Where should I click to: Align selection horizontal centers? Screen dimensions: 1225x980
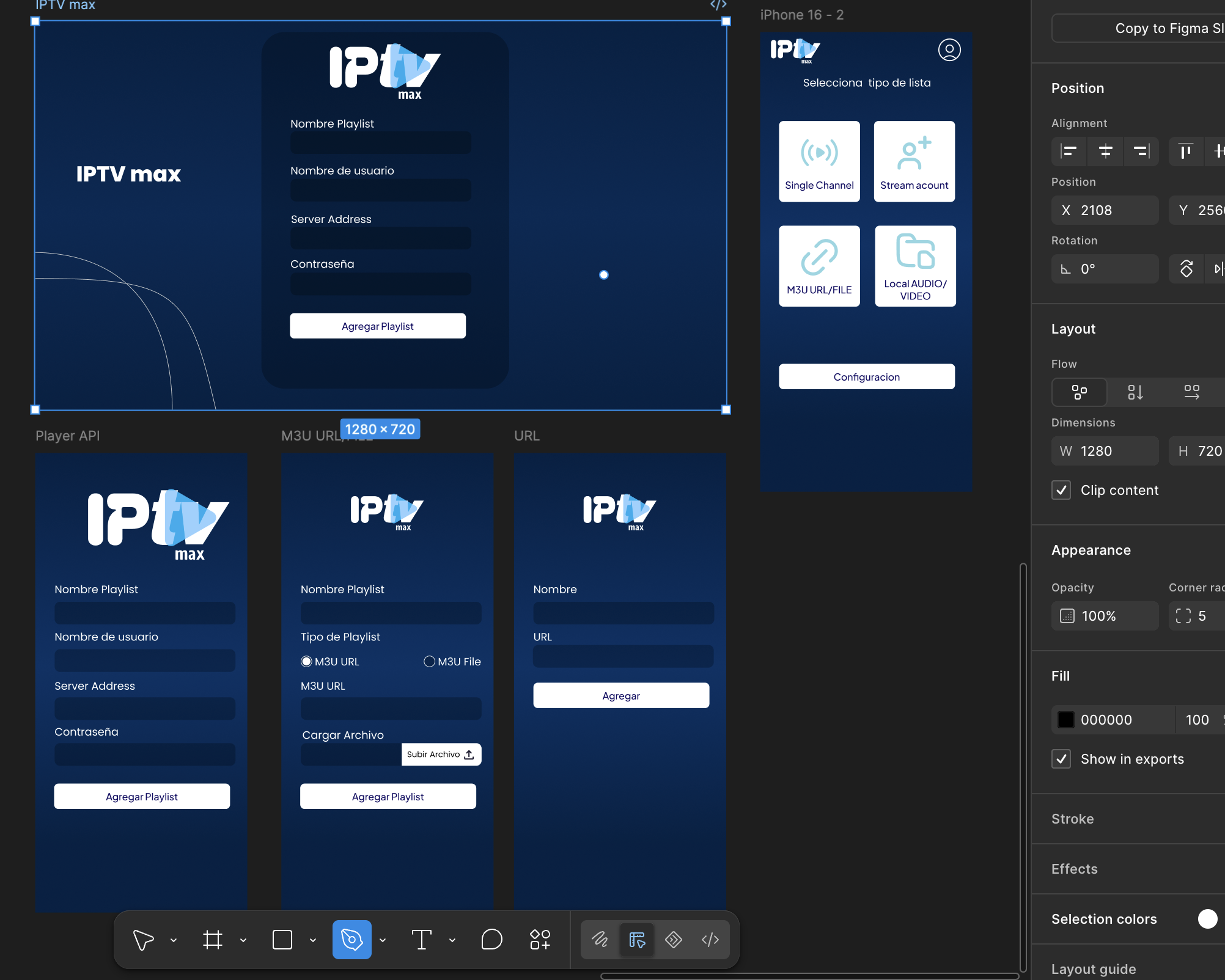coord(1105,151)
